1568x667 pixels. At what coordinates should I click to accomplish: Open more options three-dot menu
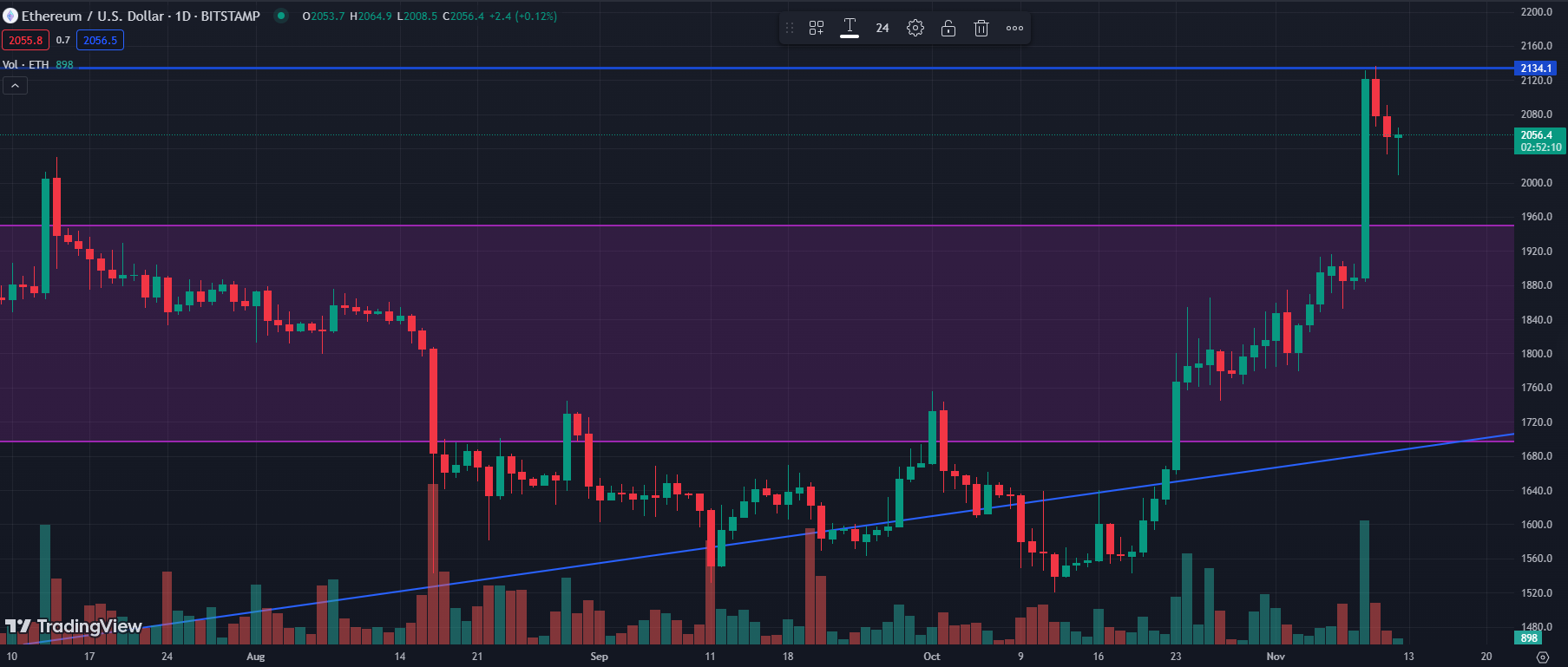point(1014,29)
